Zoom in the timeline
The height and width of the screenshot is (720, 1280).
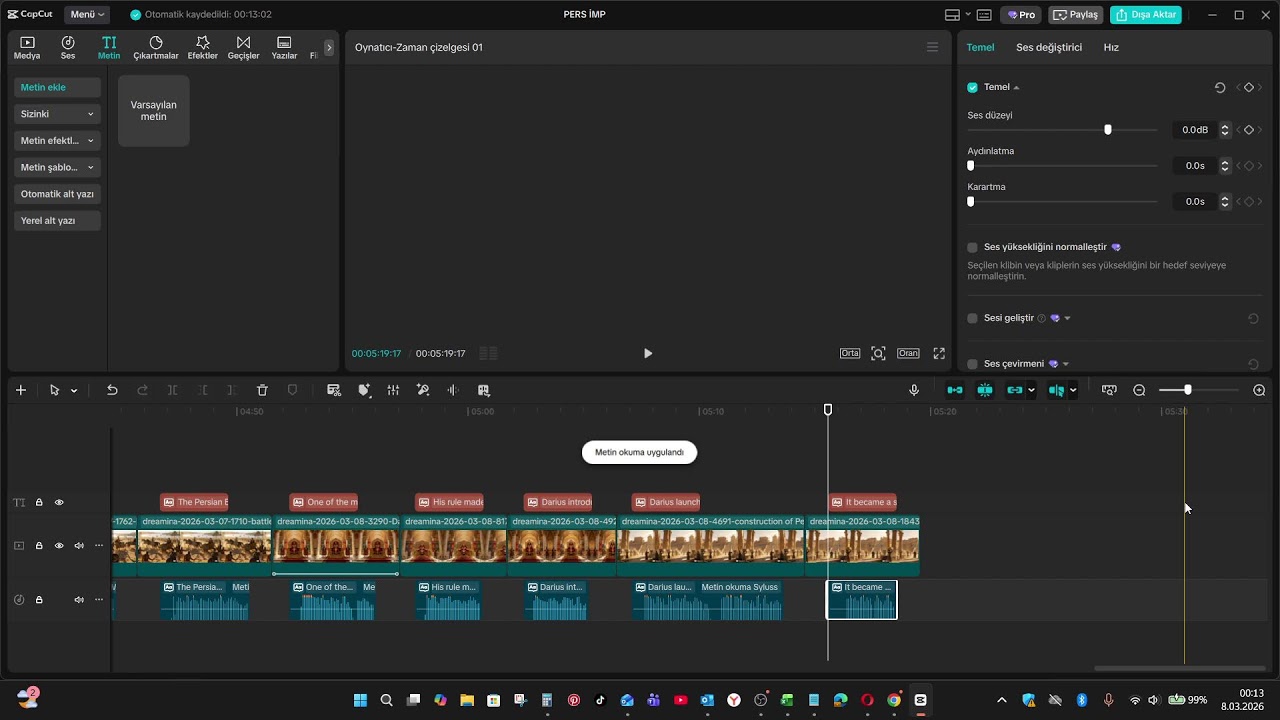click(x=1259, y=390)
